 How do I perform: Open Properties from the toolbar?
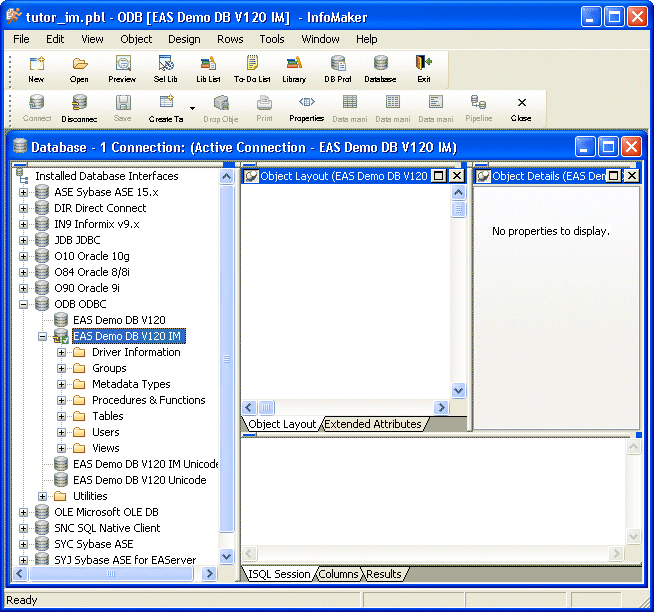307,108
